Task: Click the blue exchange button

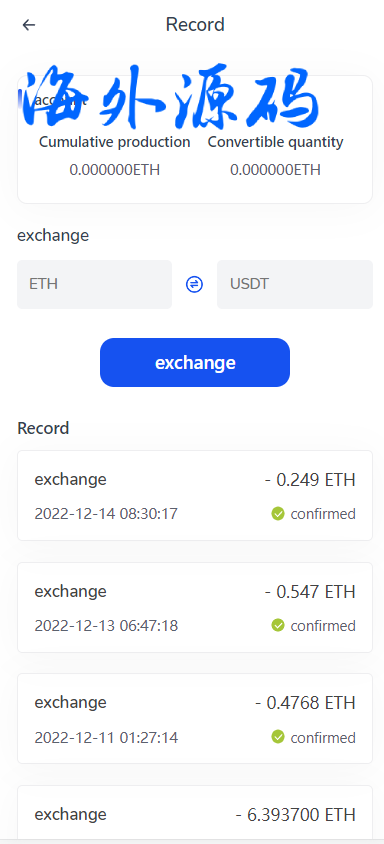Action: [x=195, y=362]
